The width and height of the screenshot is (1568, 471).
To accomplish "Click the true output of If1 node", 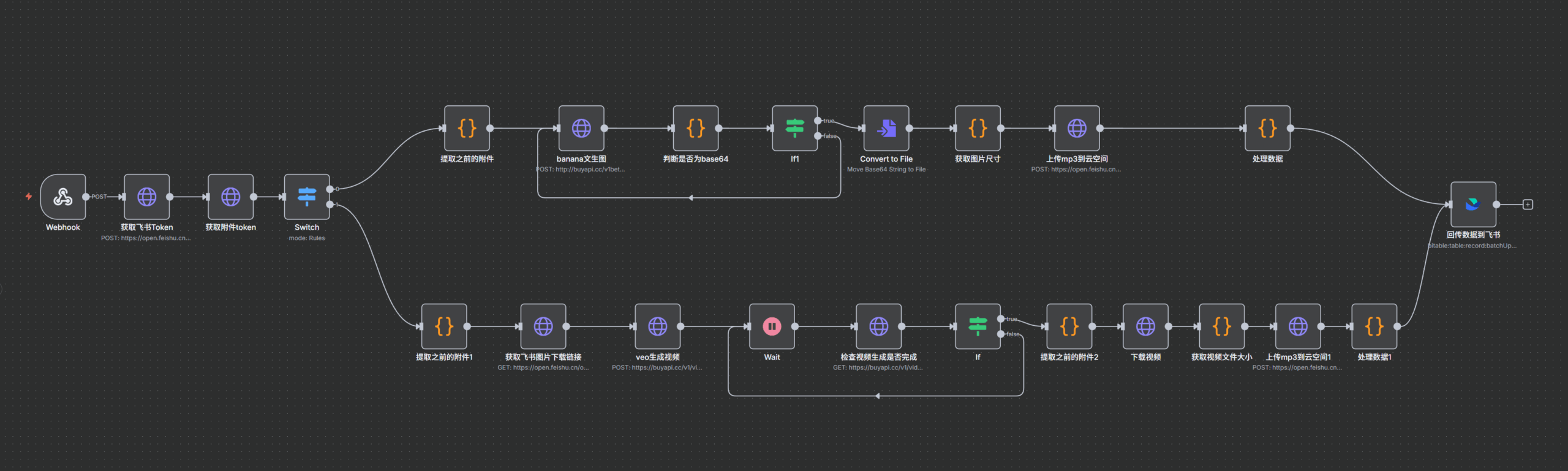I will (818, 121).
